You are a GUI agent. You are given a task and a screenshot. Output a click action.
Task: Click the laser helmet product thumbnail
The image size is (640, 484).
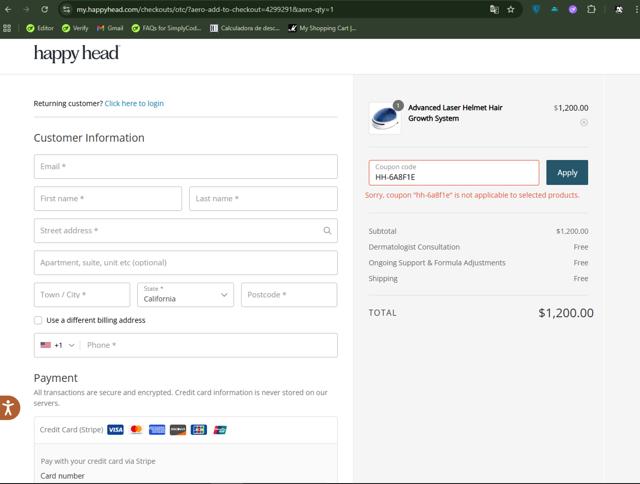click(385, 118)
